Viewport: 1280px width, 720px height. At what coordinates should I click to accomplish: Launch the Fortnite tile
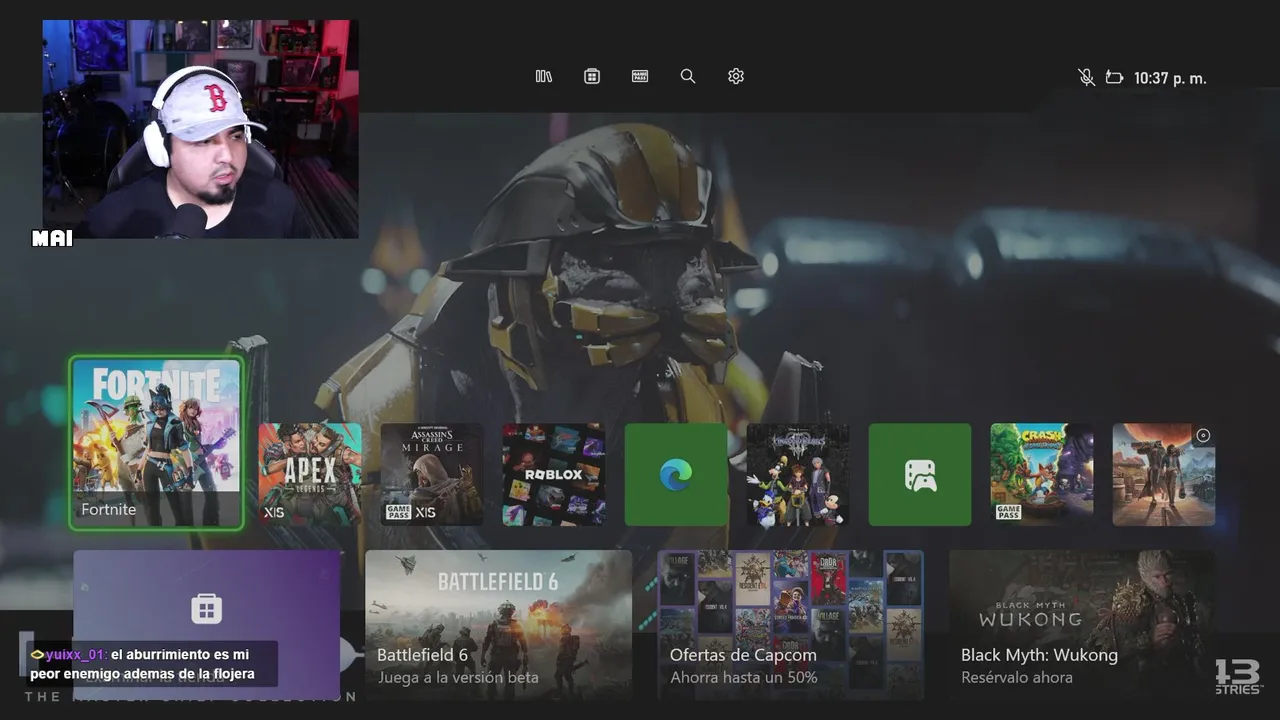(x=156, y=443)
